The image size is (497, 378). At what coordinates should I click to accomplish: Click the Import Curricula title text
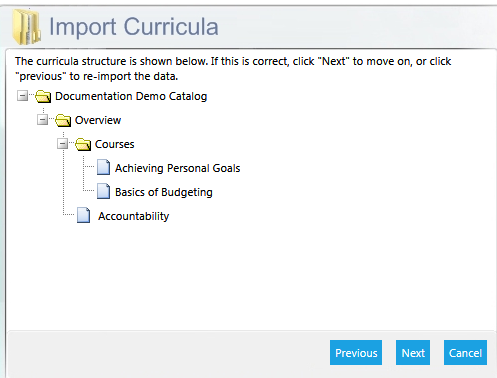134,27
